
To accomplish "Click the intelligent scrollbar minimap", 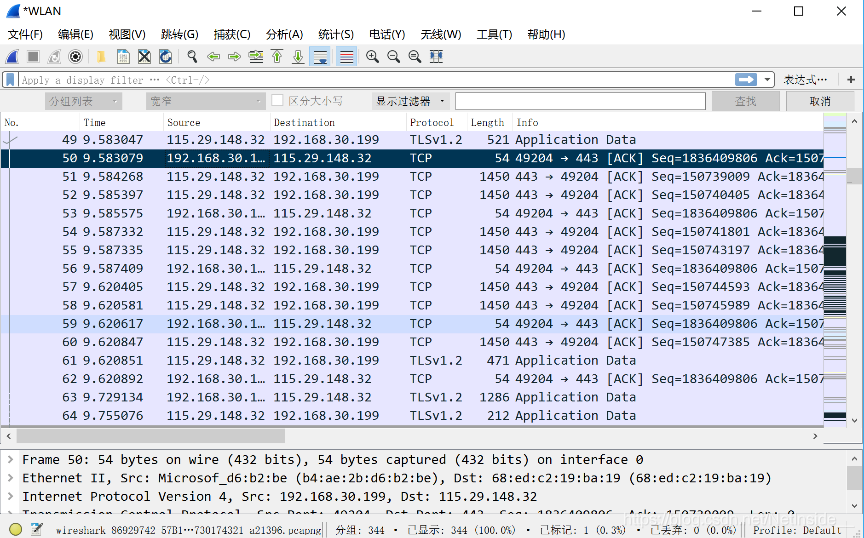I will [x=835, y=270].
